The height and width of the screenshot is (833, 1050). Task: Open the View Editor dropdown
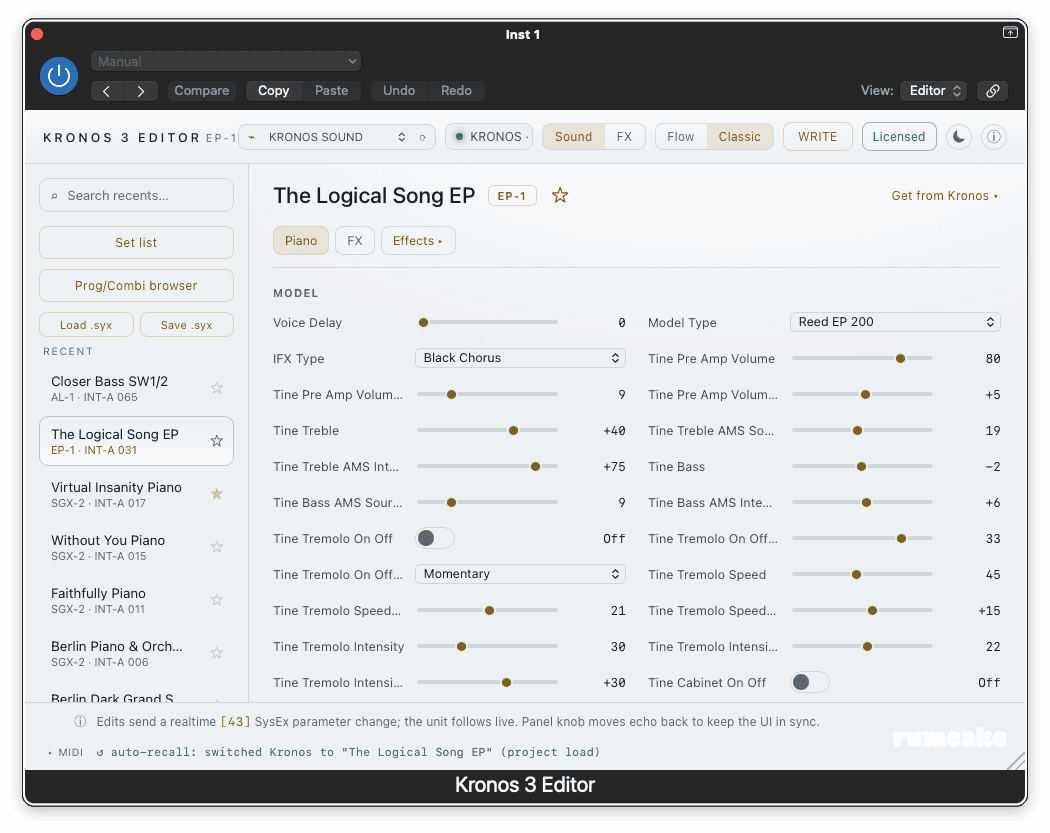[x=933, y=91]
